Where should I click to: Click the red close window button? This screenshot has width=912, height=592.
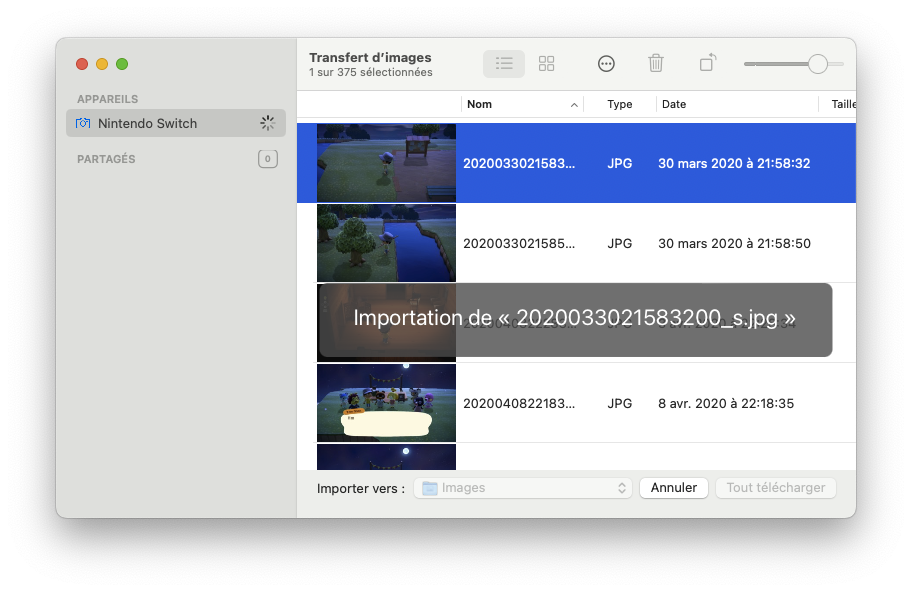coord(82,64)
